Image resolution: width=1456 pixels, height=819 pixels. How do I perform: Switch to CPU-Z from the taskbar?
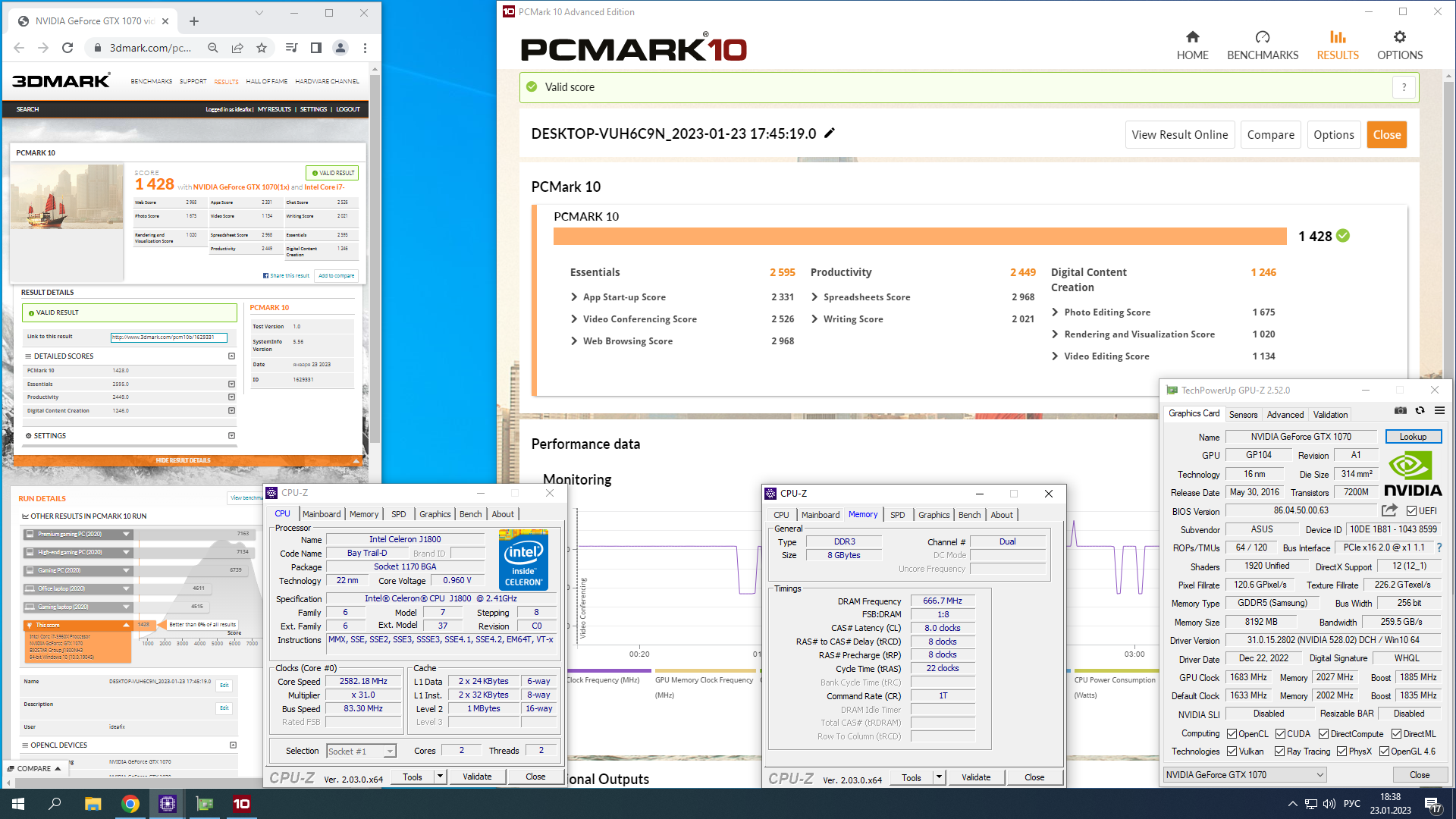(x=168, y=804)
